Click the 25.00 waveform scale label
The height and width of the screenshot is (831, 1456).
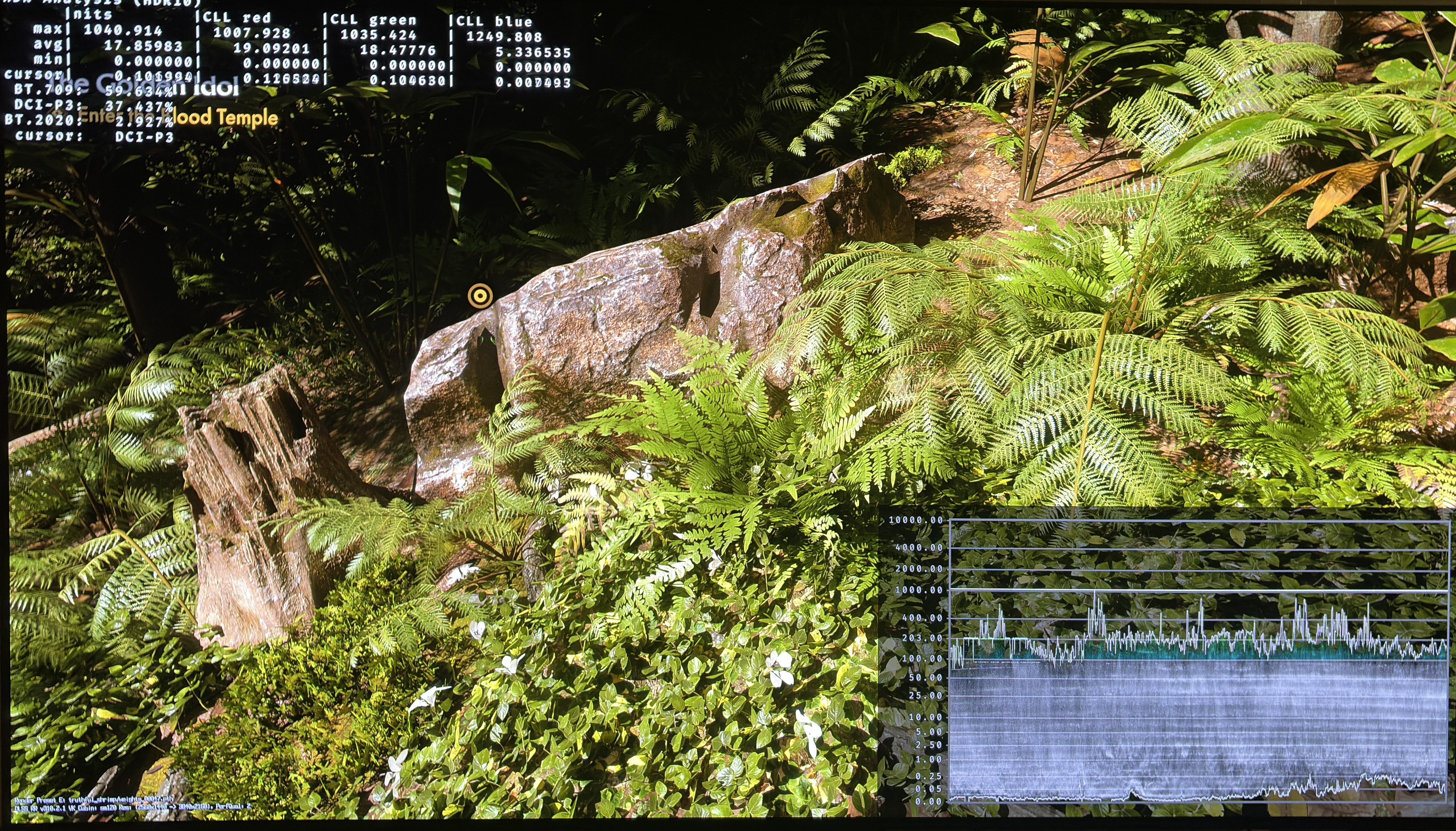925,696
